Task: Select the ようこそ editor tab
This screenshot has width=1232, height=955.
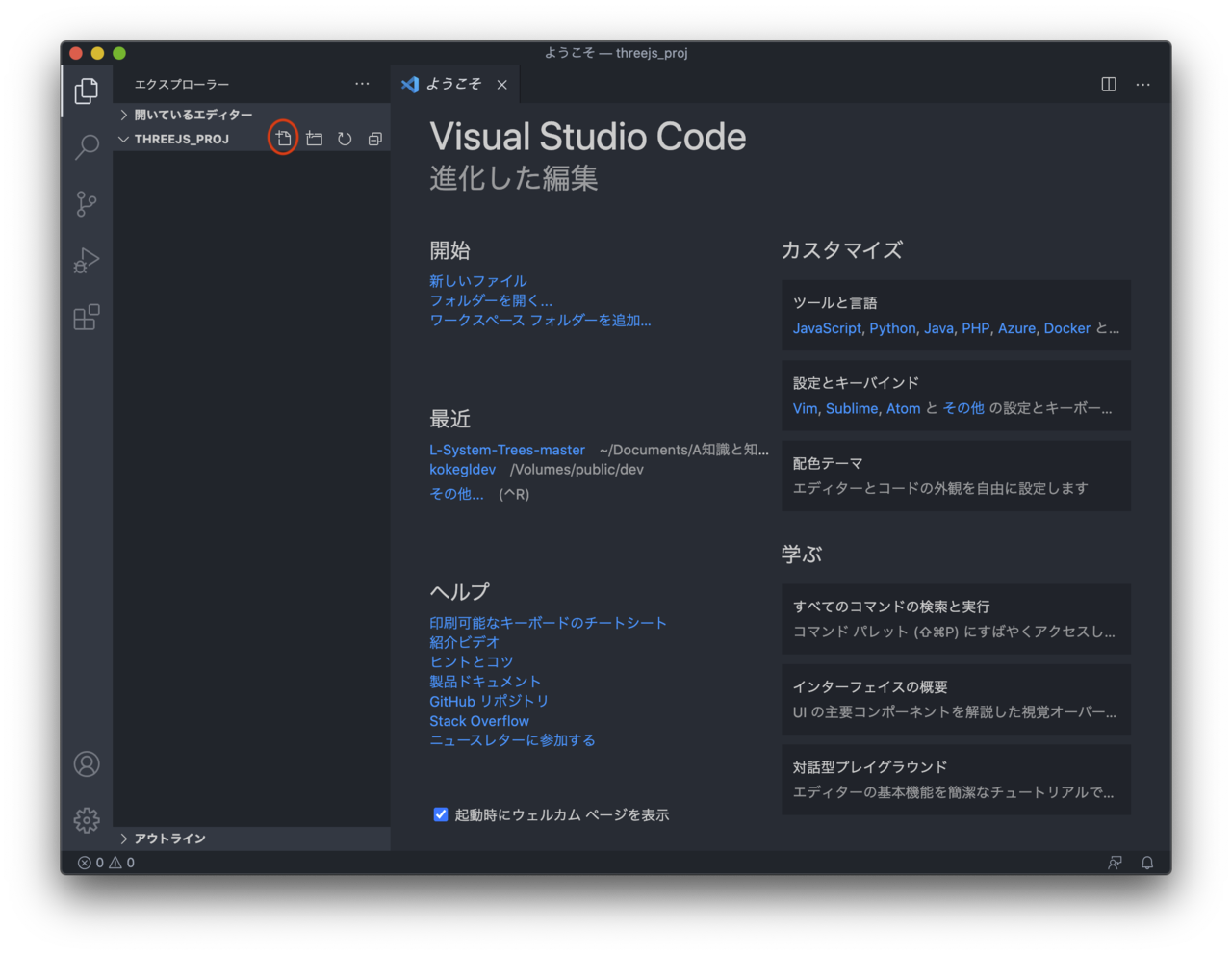Action: click(x=453, y=84)
